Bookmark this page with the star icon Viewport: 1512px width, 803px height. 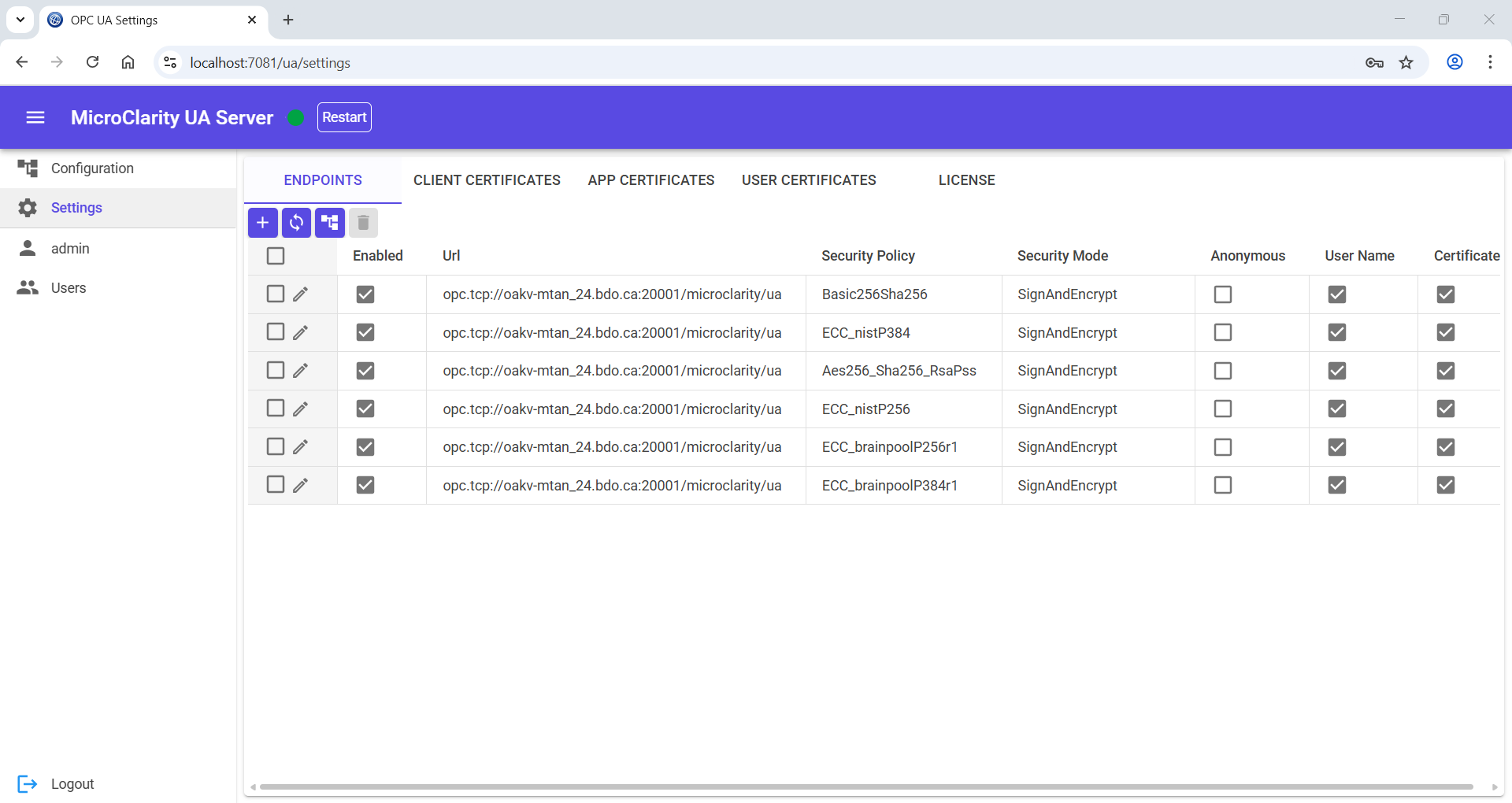pyautogui.click(x=1406, y=63)
